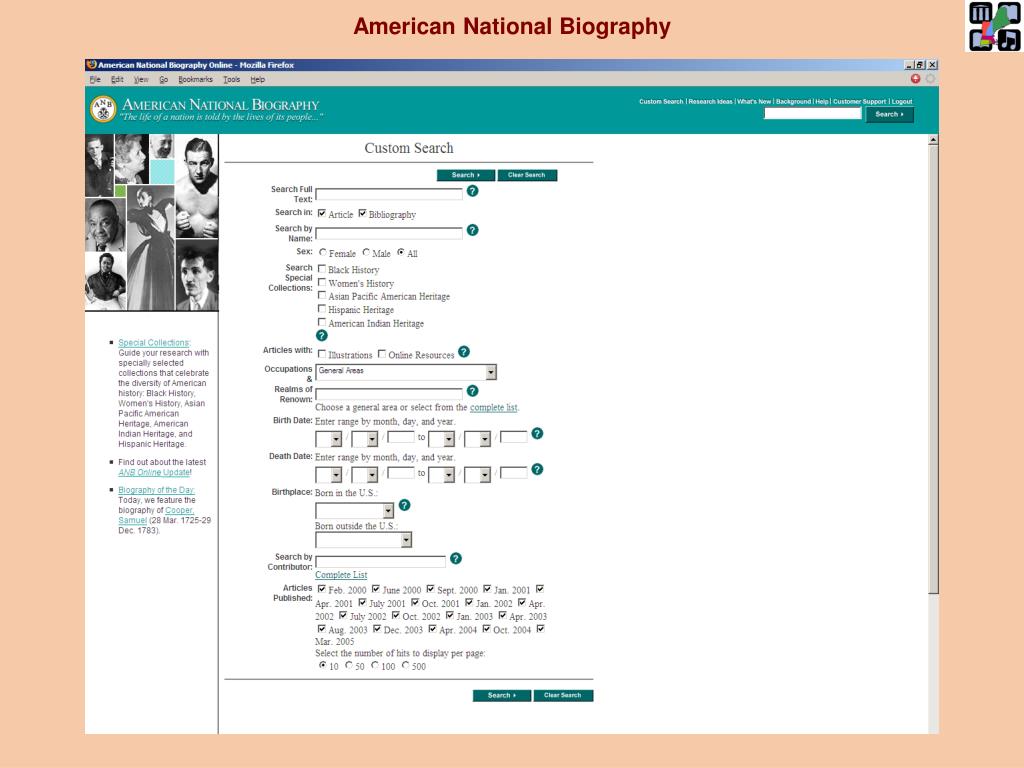The width and height of the screenshot is (1024, 768).
Task: Enable the Illustrations checkbox
Action: tap(321, 354)
